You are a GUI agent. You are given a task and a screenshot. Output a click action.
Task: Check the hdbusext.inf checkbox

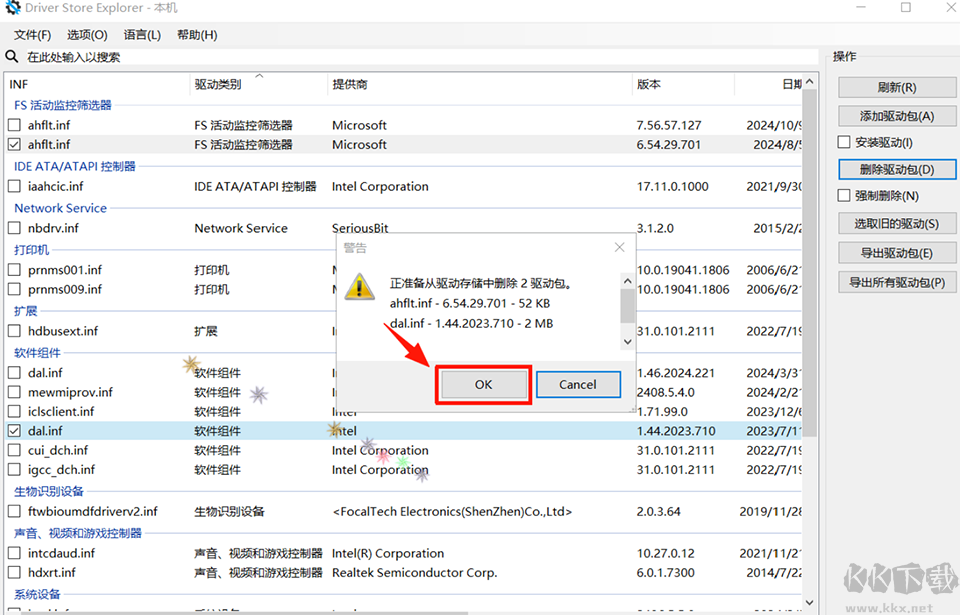tap(14, 331)
